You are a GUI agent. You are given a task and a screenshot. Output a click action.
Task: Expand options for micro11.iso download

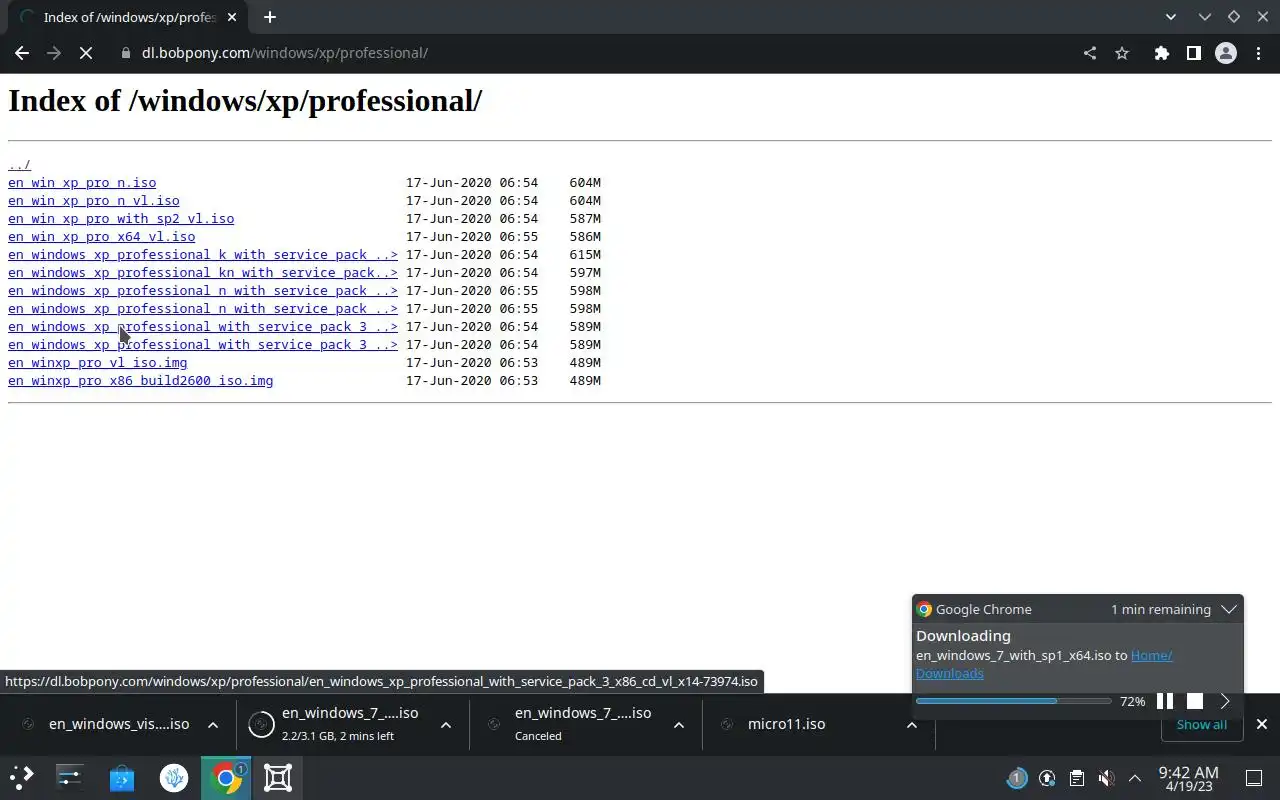pos(912,725)
